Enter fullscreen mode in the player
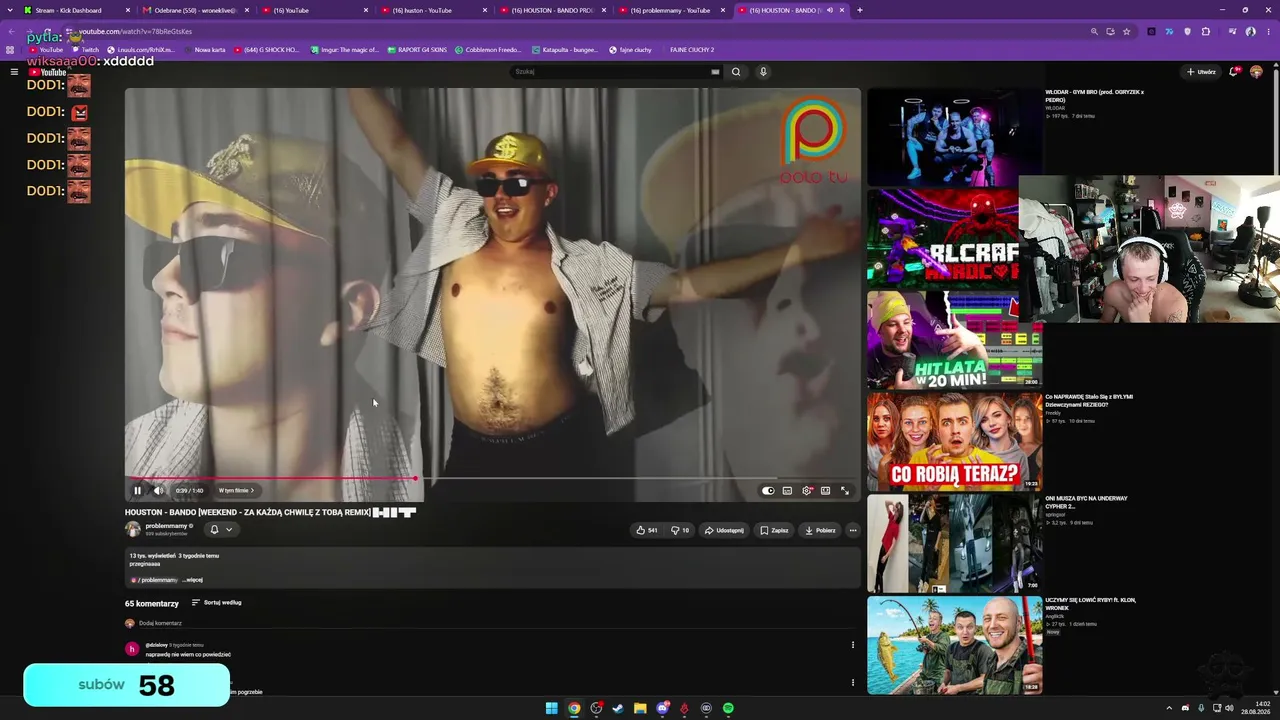The image size is (1280, 720). (845, 491)
